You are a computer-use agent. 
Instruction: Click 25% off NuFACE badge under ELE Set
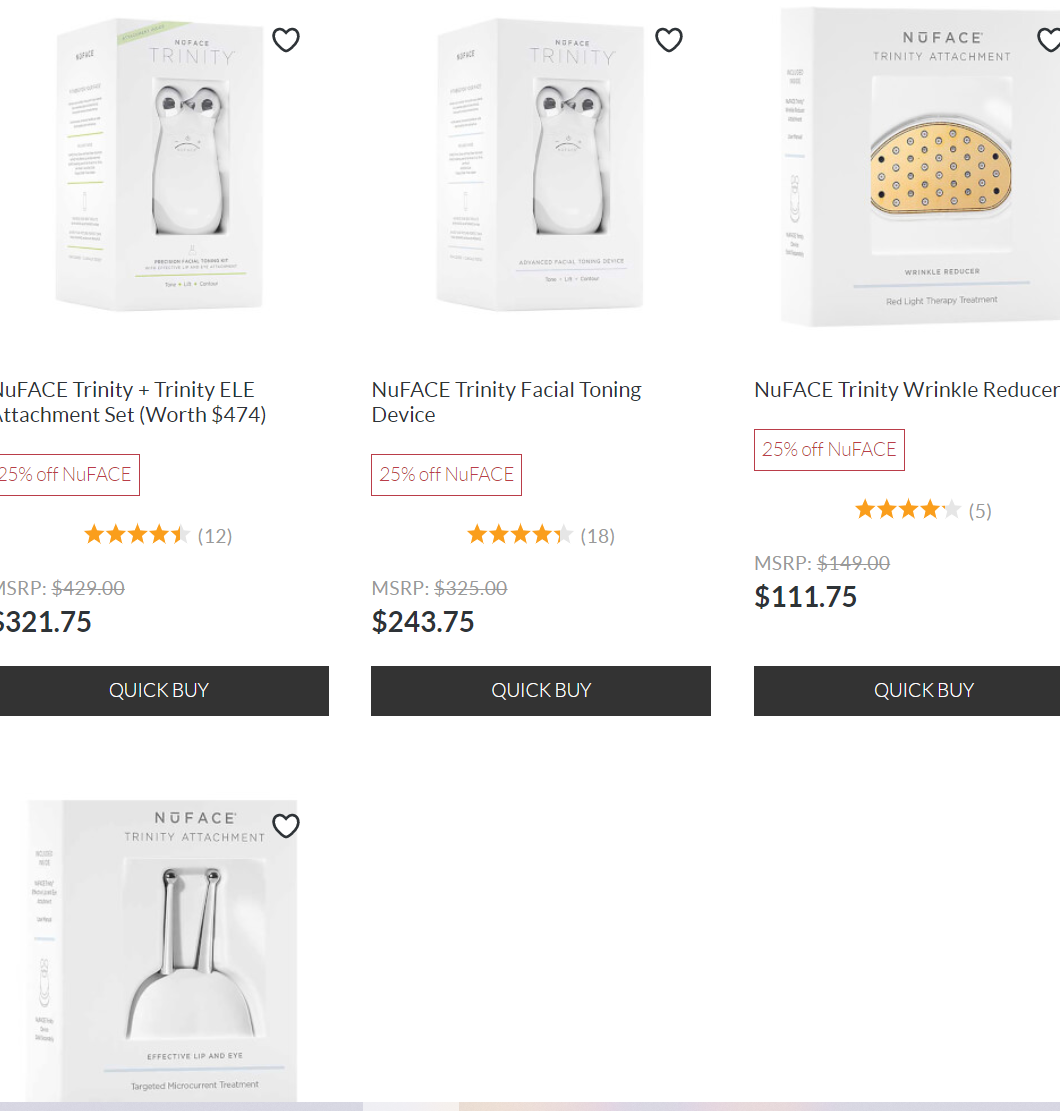click(66, 475)
